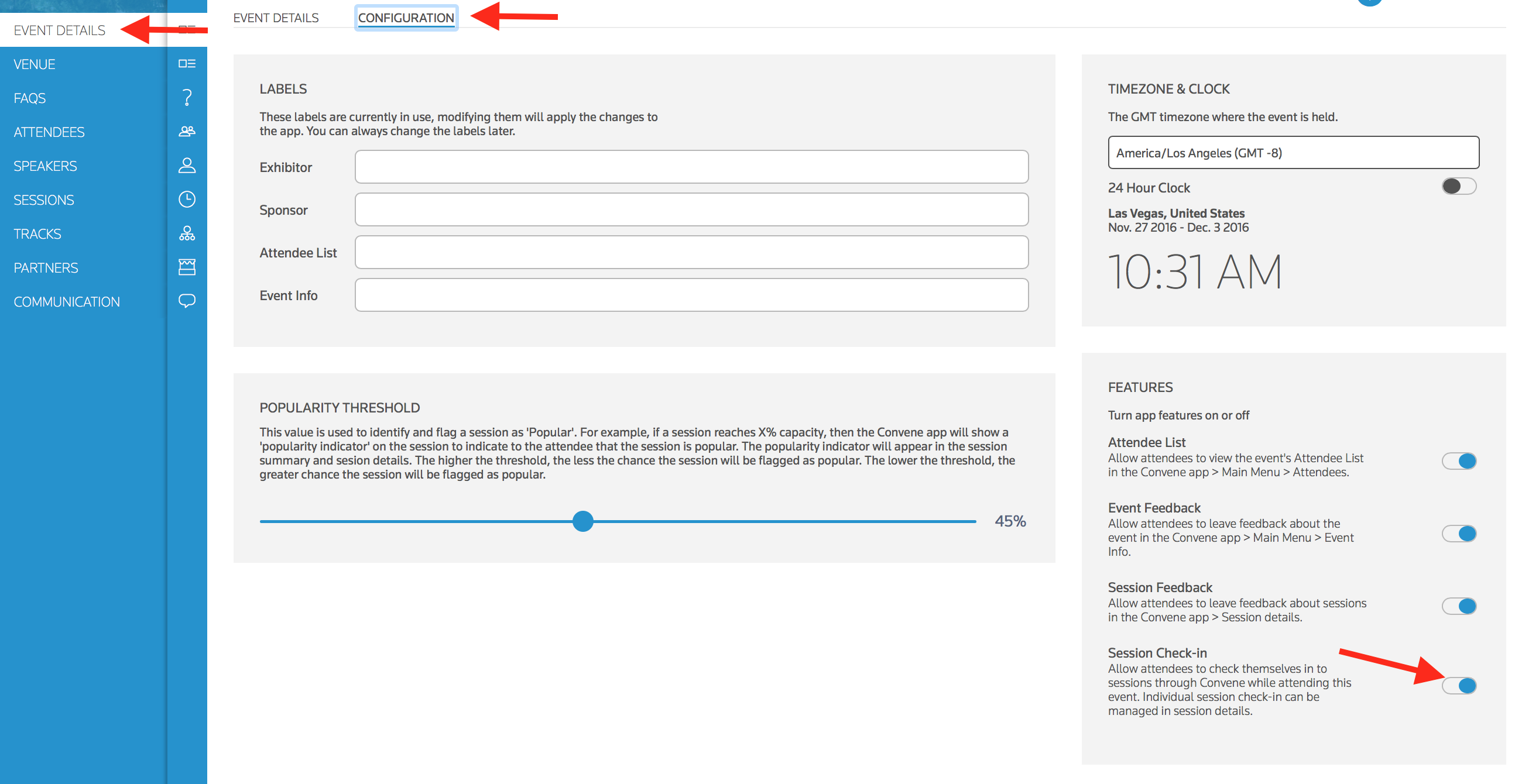Toggle the Event Feedback feature switch
Viewport: 1515px width, 784px height.
[1459, 534]
